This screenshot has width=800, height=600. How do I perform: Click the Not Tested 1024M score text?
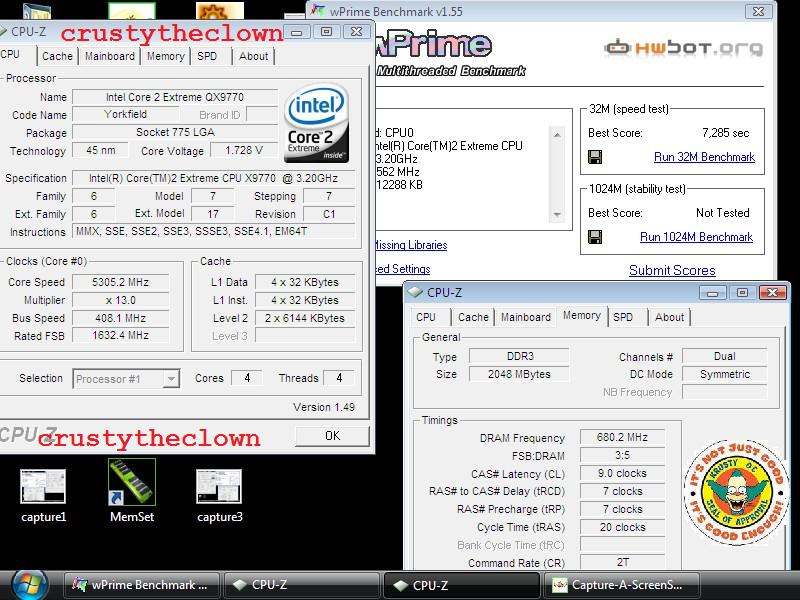722,213
